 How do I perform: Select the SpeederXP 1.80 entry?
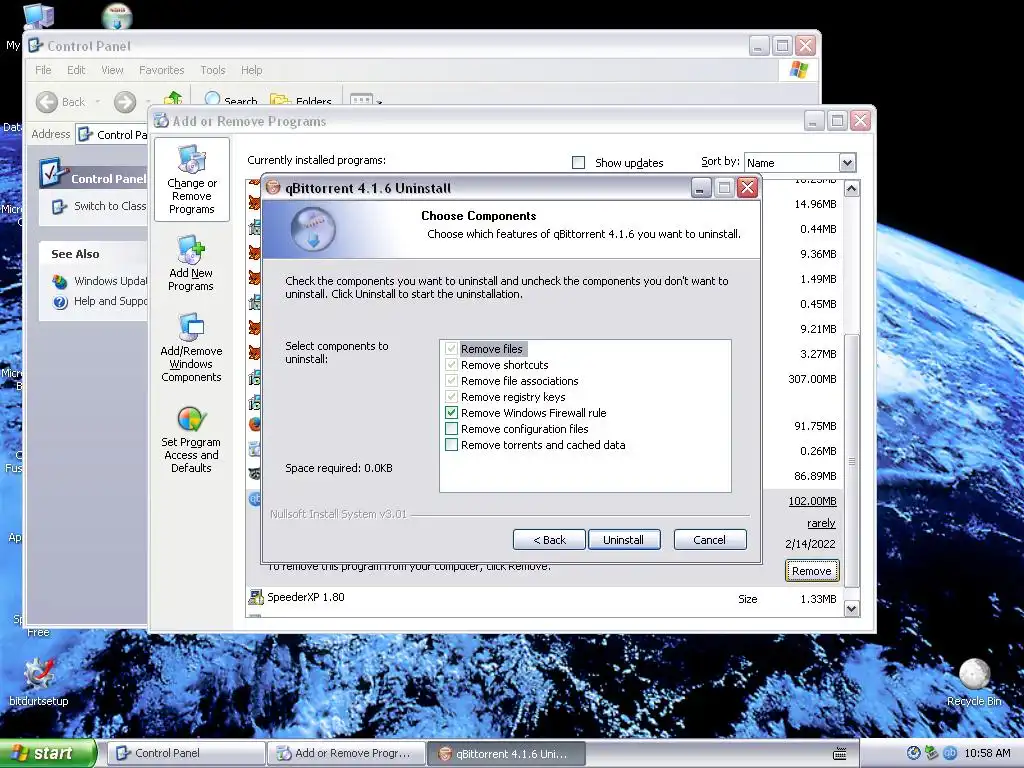[545, 598]
